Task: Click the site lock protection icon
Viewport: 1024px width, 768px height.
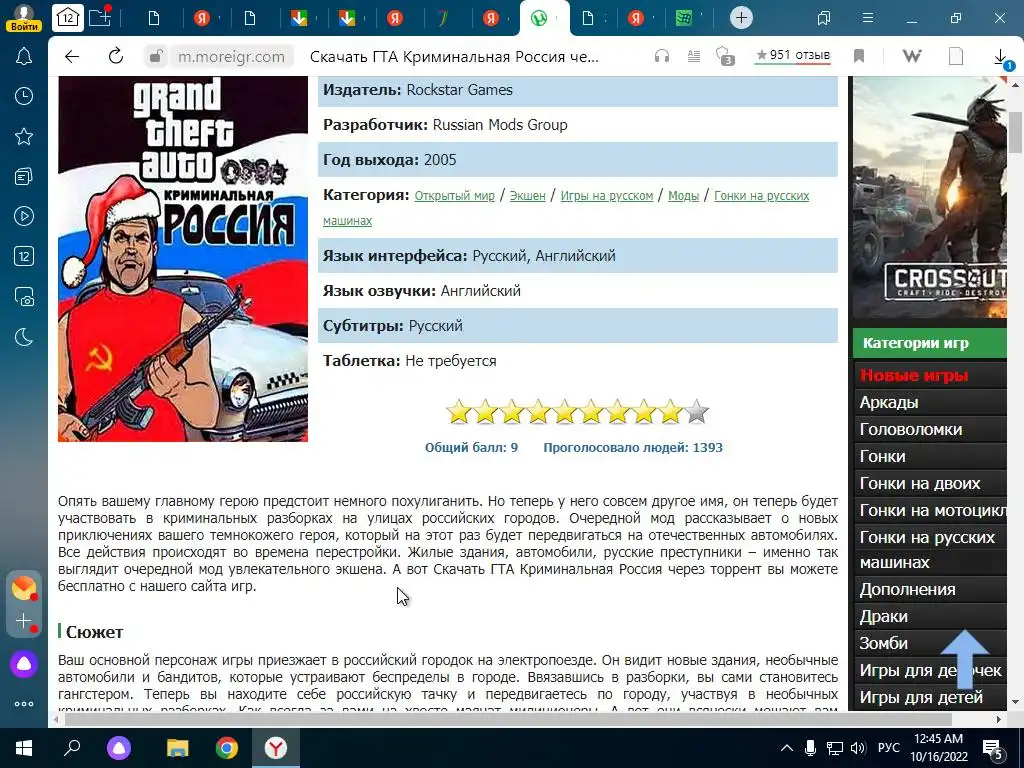Action: point(155,57)
